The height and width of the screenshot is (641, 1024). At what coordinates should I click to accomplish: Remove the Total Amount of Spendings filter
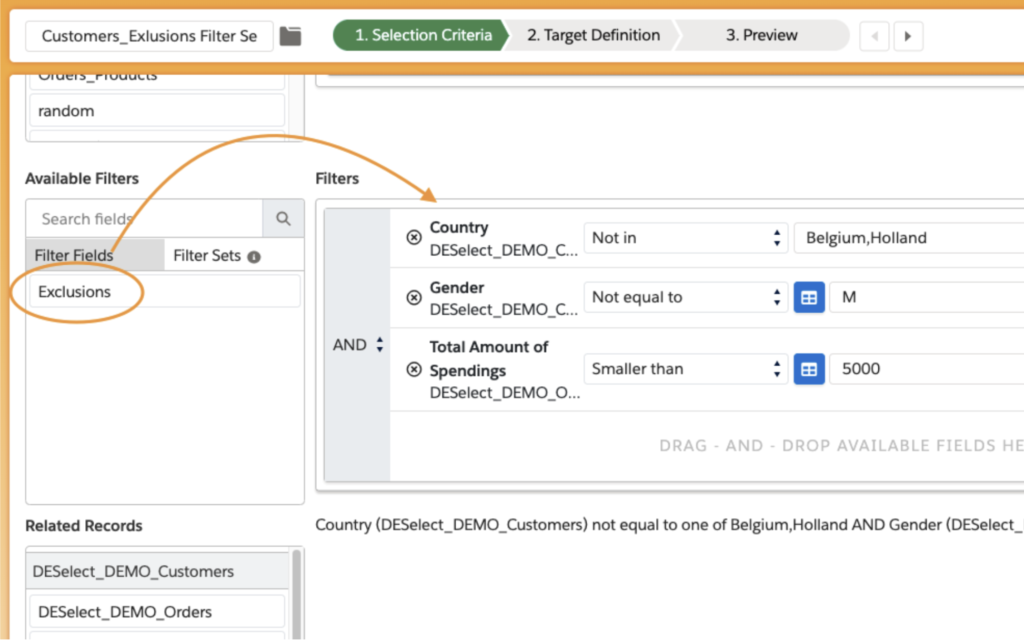pos(414,369)
